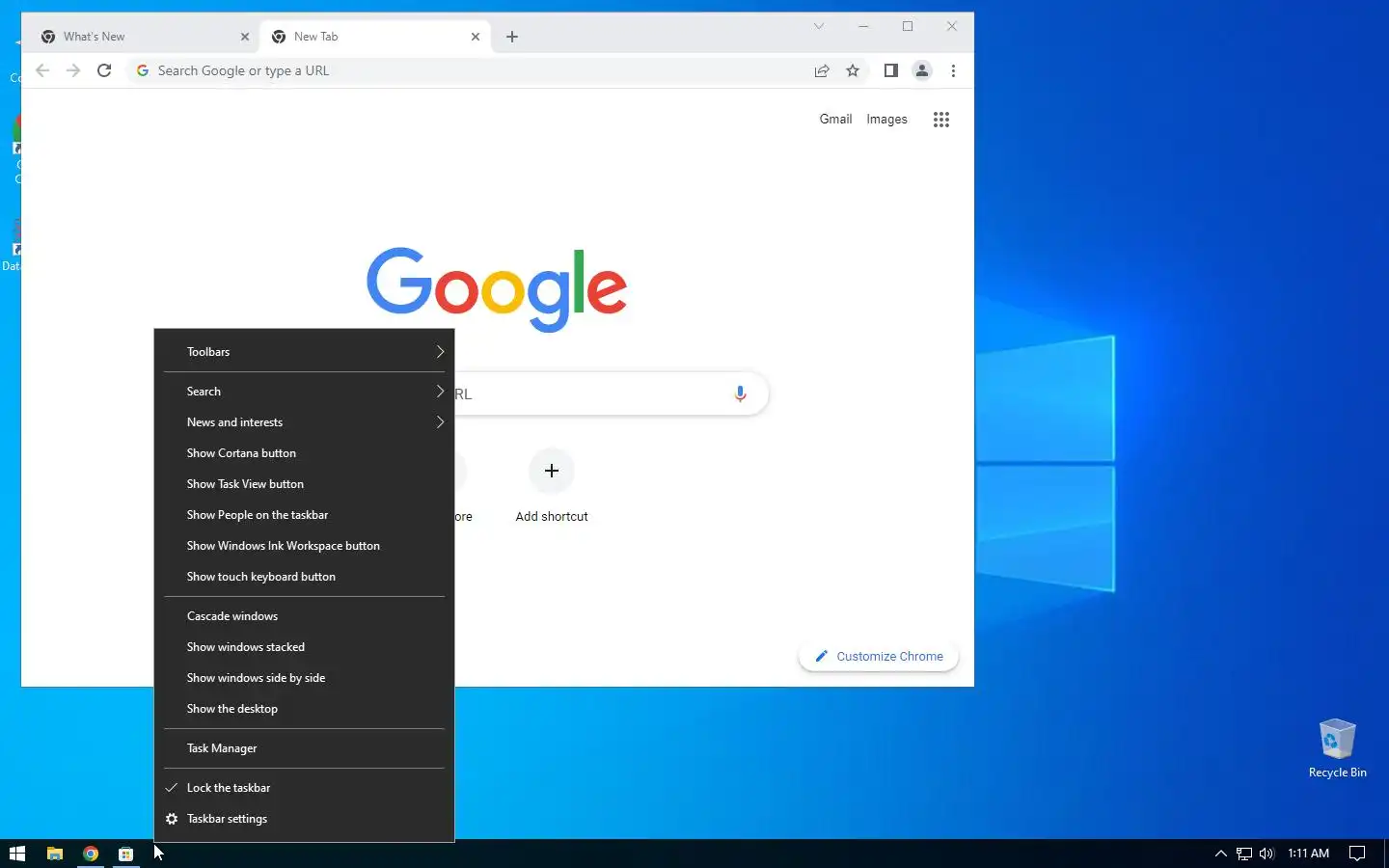Click the voice search microphone icon

click(740, 393)
